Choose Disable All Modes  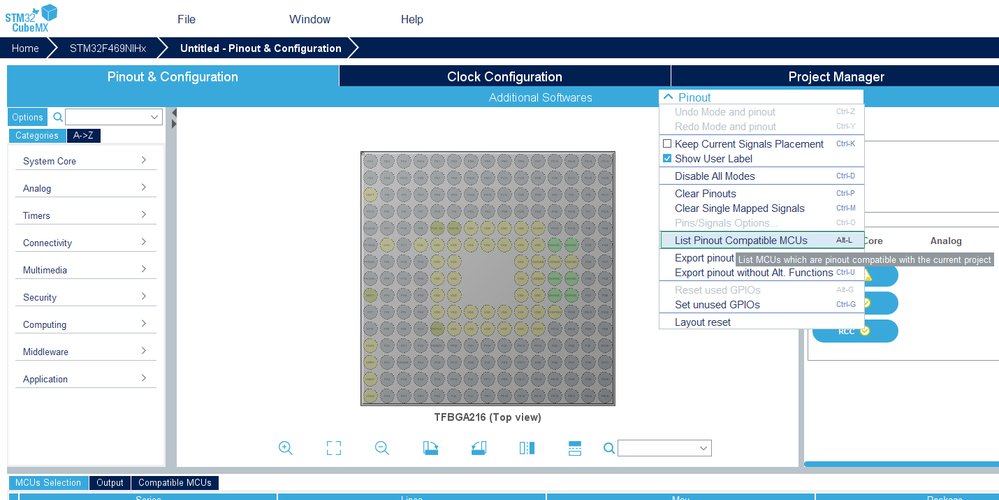pos(761,176)
